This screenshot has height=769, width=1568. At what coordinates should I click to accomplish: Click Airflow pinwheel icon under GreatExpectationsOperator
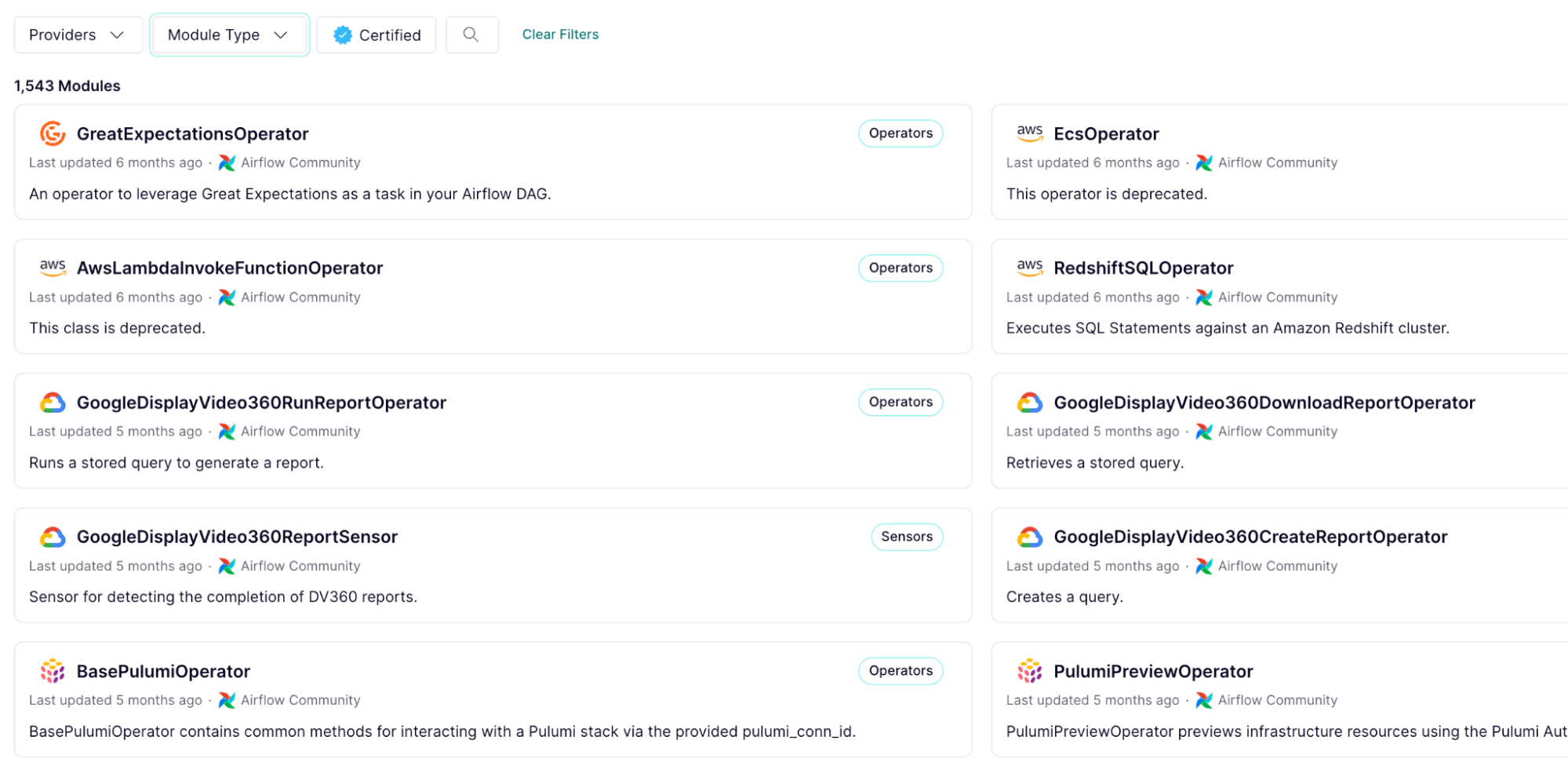(x=227, y=163)
